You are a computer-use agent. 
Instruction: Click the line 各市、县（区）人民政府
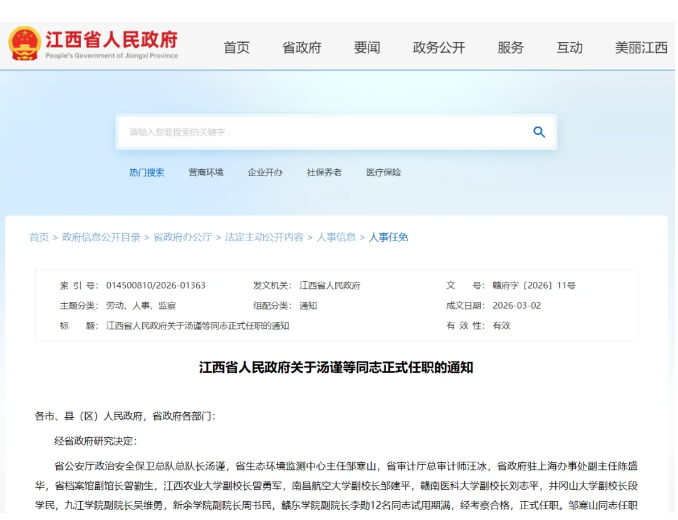(x=125, y=416)
